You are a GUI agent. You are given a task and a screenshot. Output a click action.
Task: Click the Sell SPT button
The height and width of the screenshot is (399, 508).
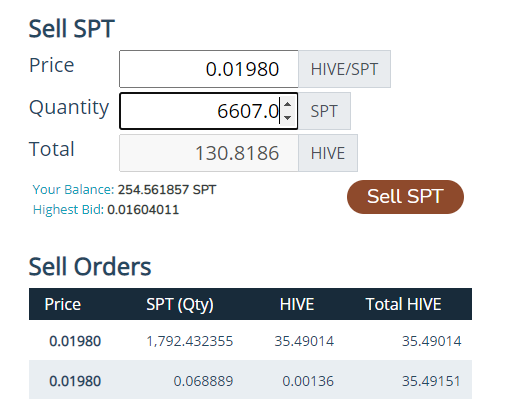pos(405,197)
